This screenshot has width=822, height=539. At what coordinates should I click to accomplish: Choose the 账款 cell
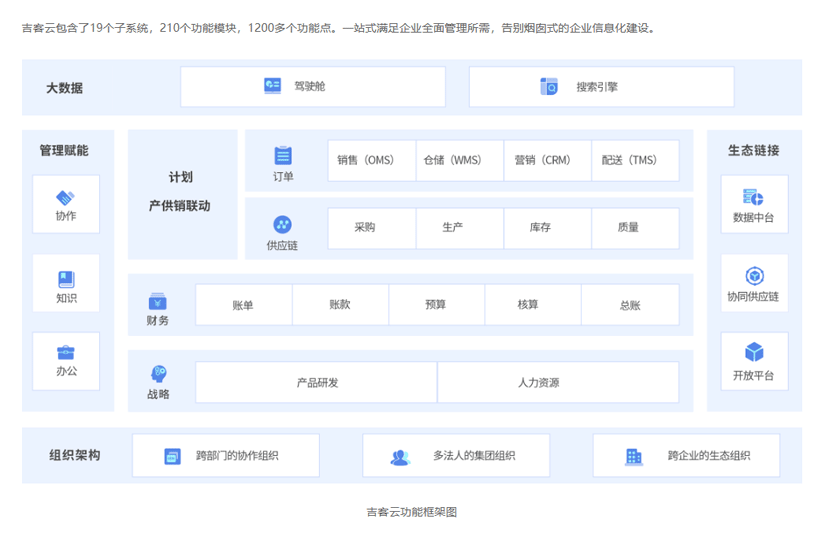341,305
